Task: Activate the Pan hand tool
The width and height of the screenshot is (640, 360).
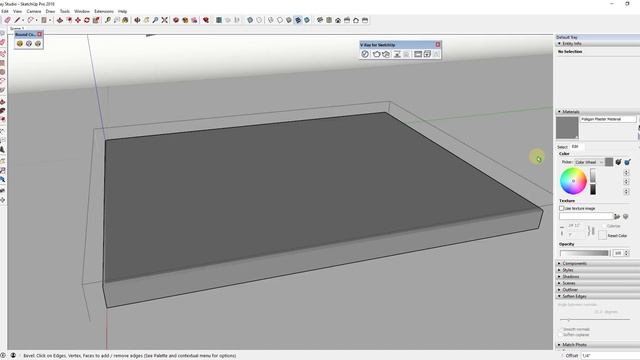Action: (x=146, y=20)
